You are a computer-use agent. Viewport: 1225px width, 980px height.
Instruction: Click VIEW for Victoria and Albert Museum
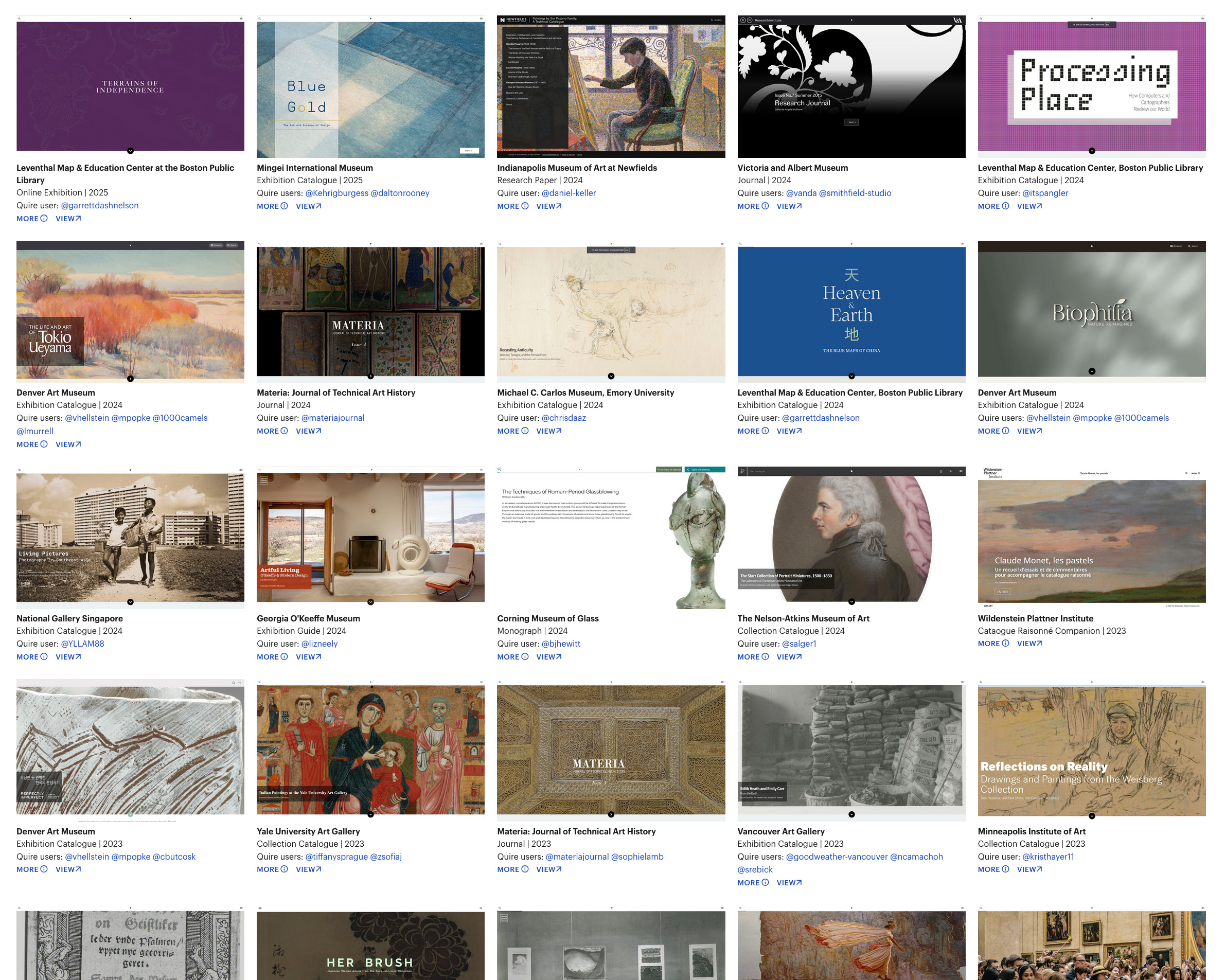[x=789, y=206]
